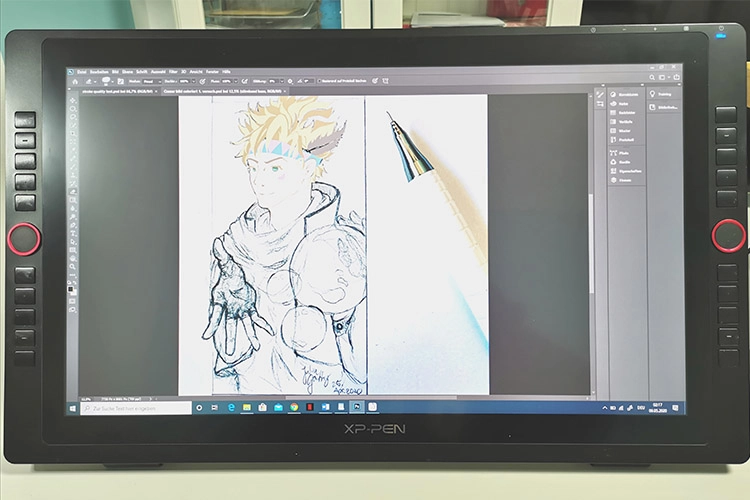The image size is (750, 500).
Task: Click the foreground/background color swatches
Action: pyautogui.click(x=72, y=290)
